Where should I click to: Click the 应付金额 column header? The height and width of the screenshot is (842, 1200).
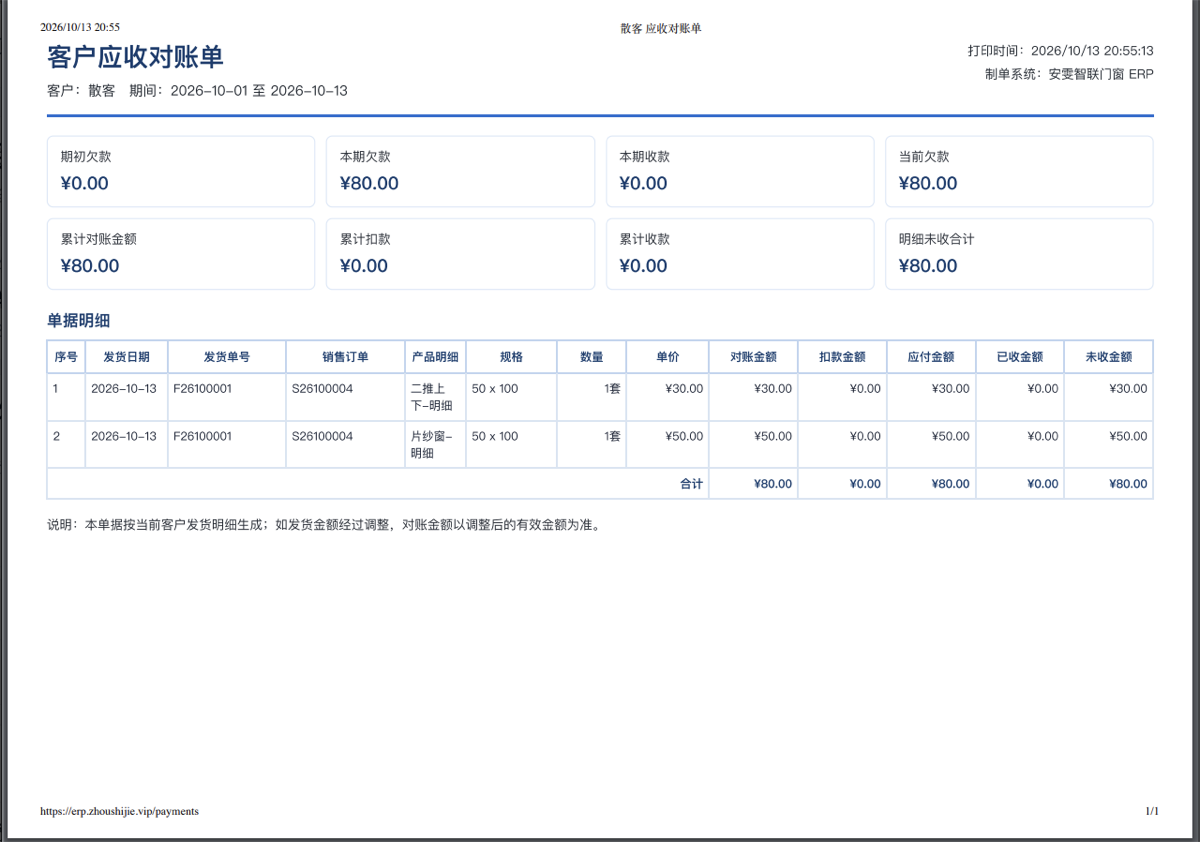pos(931,357)
